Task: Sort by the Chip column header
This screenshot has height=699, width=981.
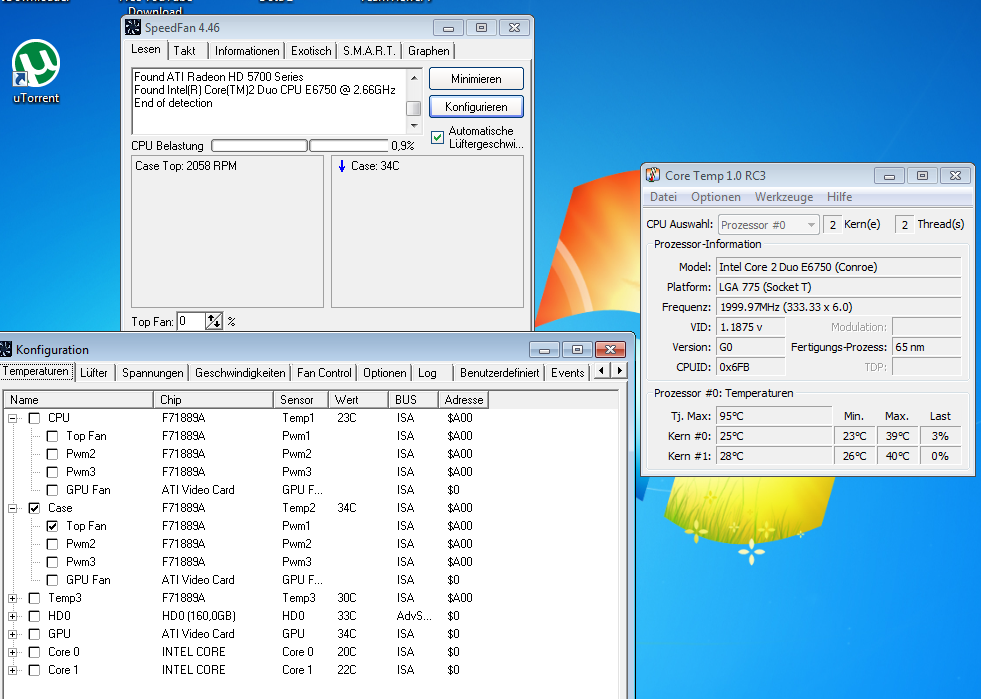Action: pos(213,399)
